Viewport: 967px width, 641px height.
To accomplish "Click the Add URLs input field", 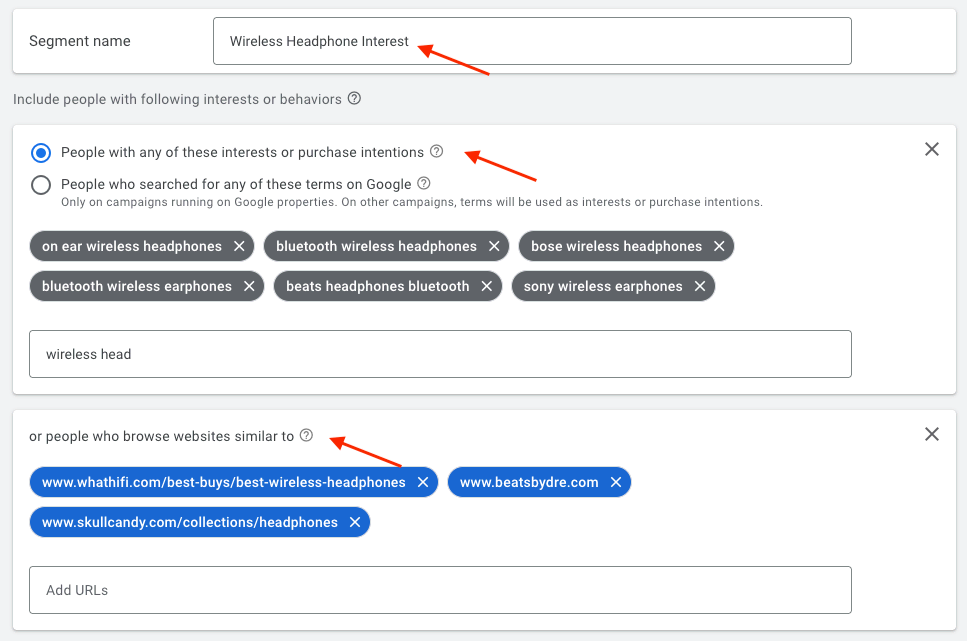I will coord(440,590).
